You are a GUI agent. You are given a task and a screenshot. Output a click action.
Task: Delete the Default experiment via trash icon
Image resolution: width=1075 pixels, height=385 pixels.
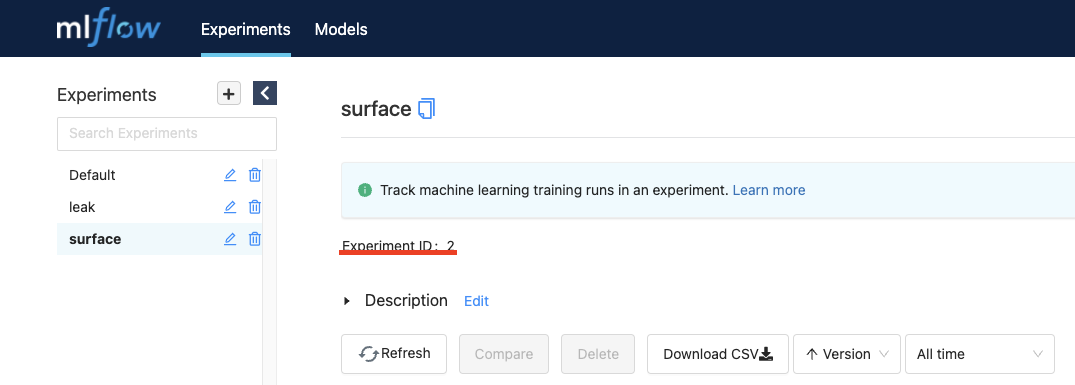point(254,175)
